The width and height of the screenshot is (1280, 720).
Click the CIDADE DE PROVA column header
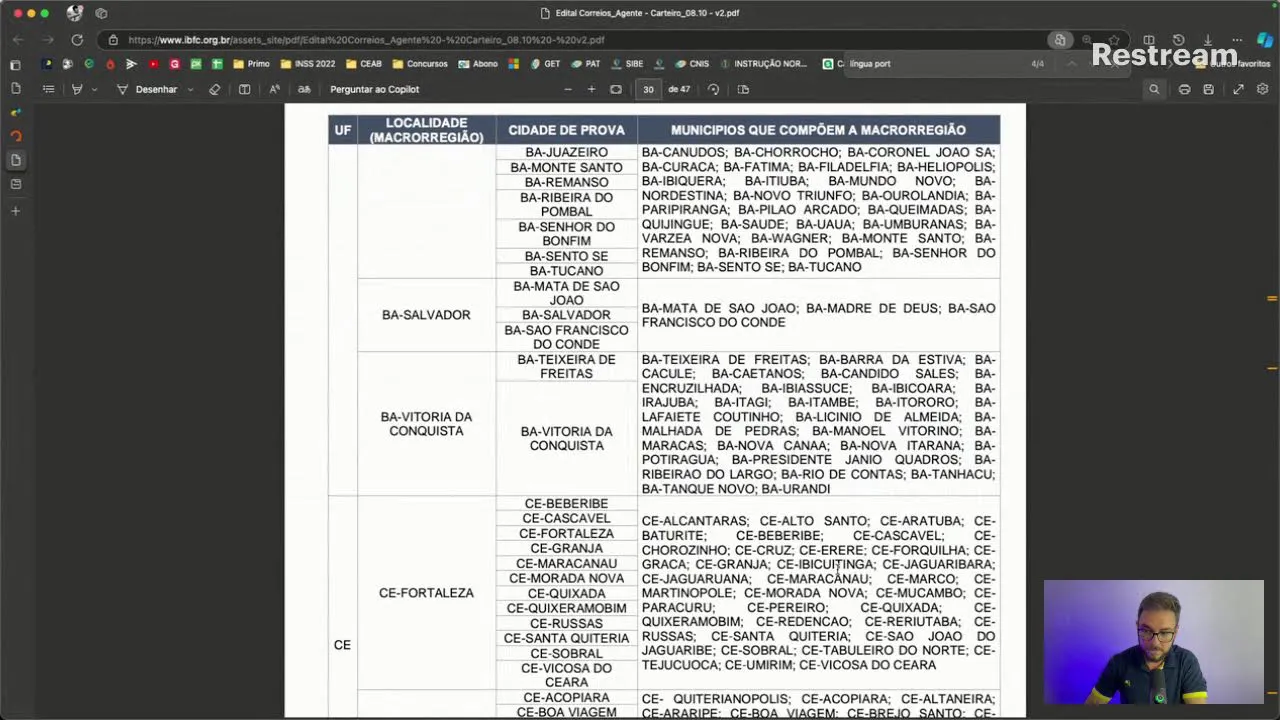[566, 130]
